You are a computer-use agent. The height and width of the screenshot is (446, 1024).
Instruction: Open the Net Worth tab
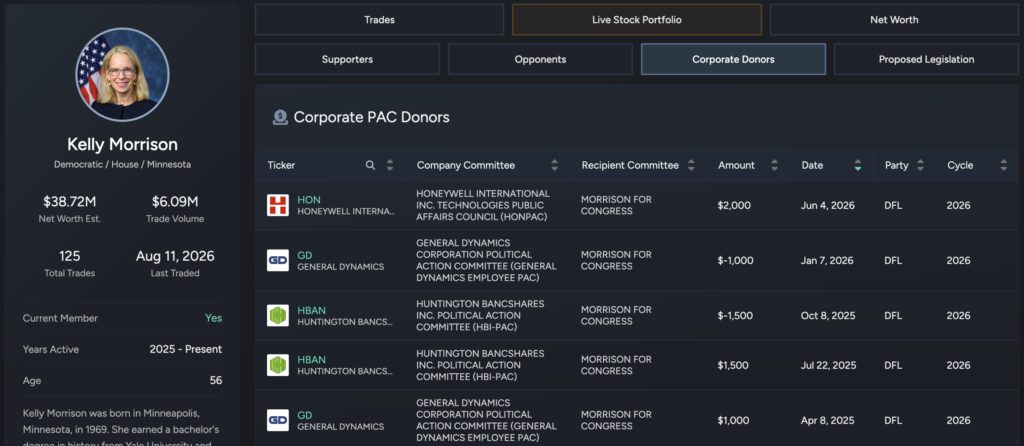point(894,20)
